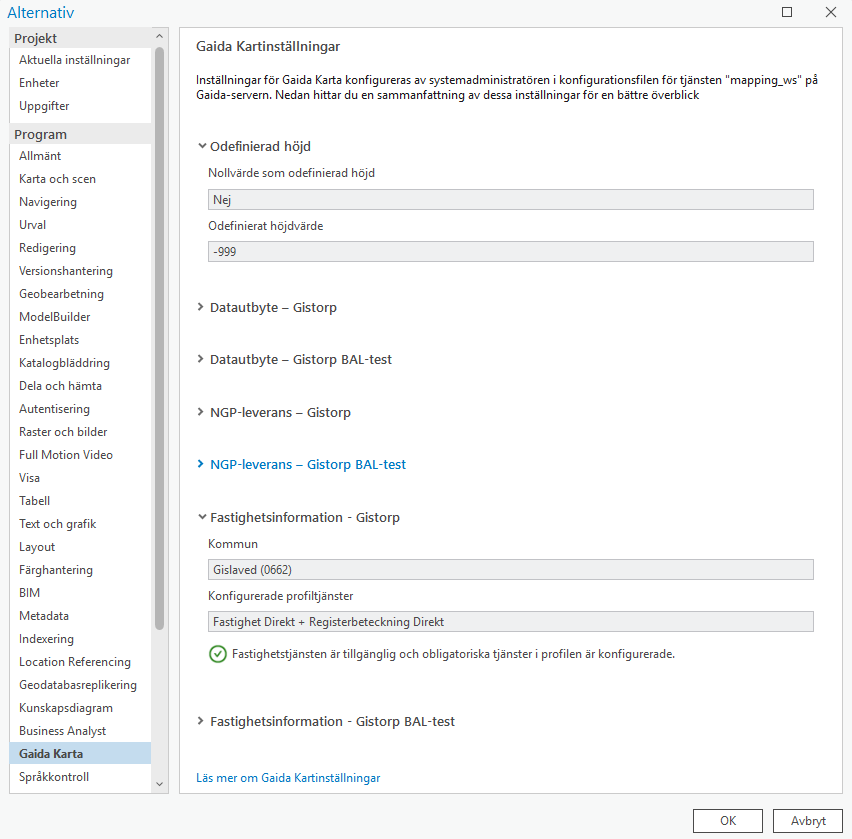Screen dimensions: 852x839
Task: Click the Odefinierat höjdvärde field
Action: point(510,252)
